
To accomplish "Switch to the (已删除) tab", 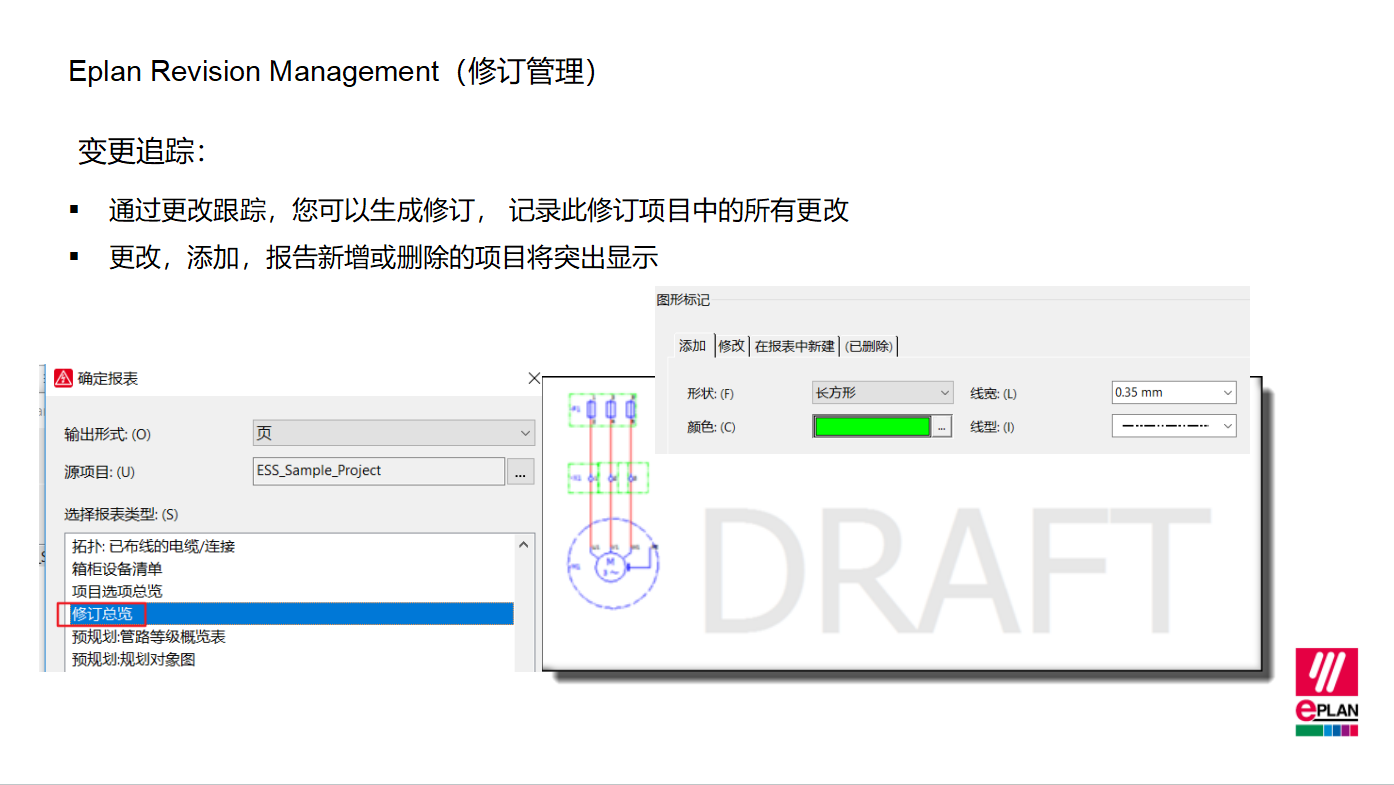I will coord(869,346).
